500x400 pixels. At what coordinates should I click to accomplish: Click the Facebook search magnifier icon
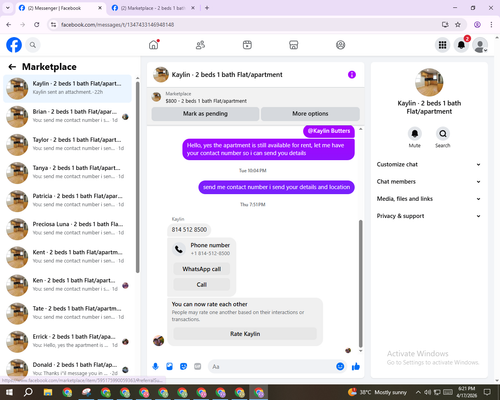(33, 45)
